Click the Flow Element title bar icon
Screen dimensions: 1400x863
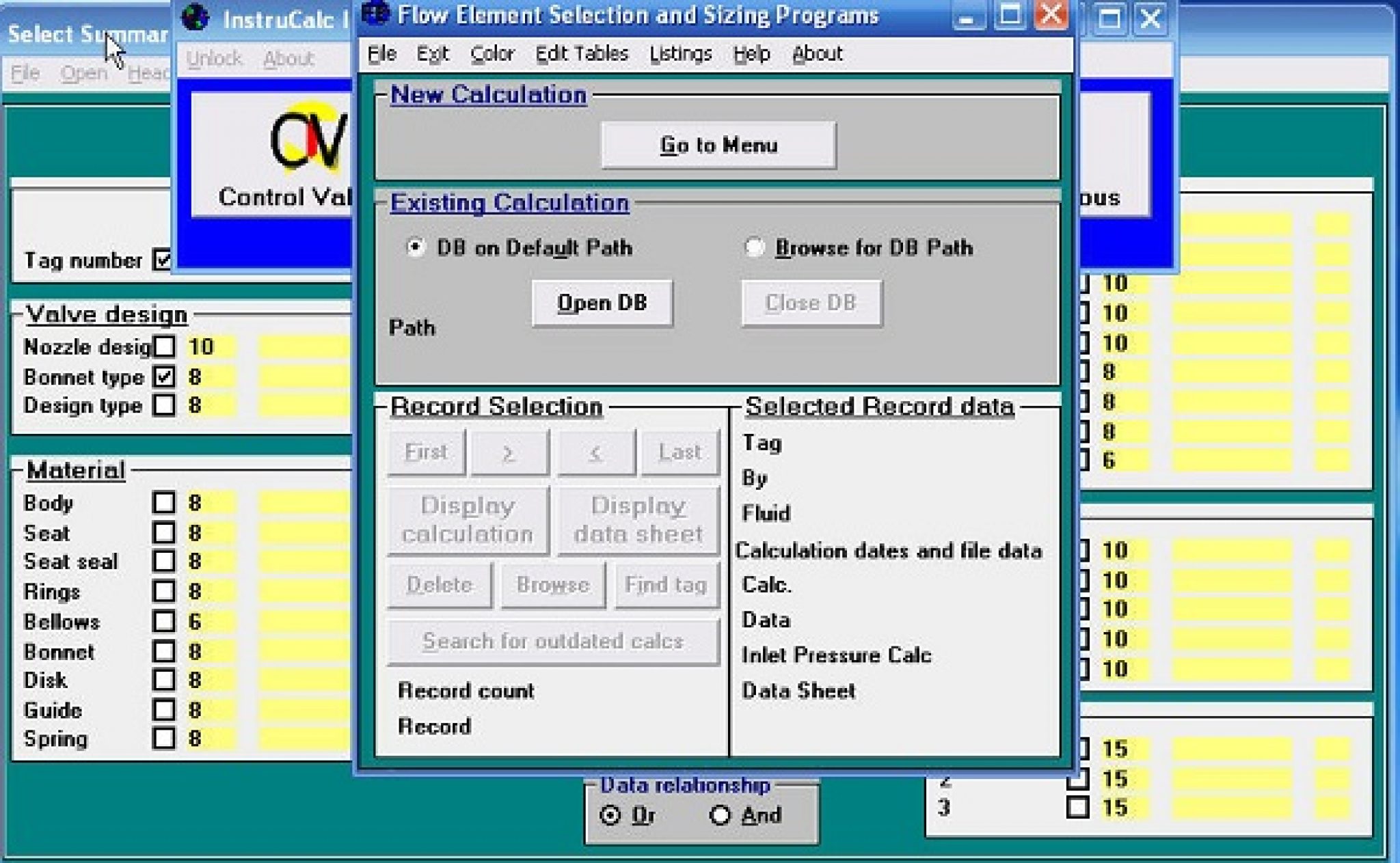[x=375, y=12]
